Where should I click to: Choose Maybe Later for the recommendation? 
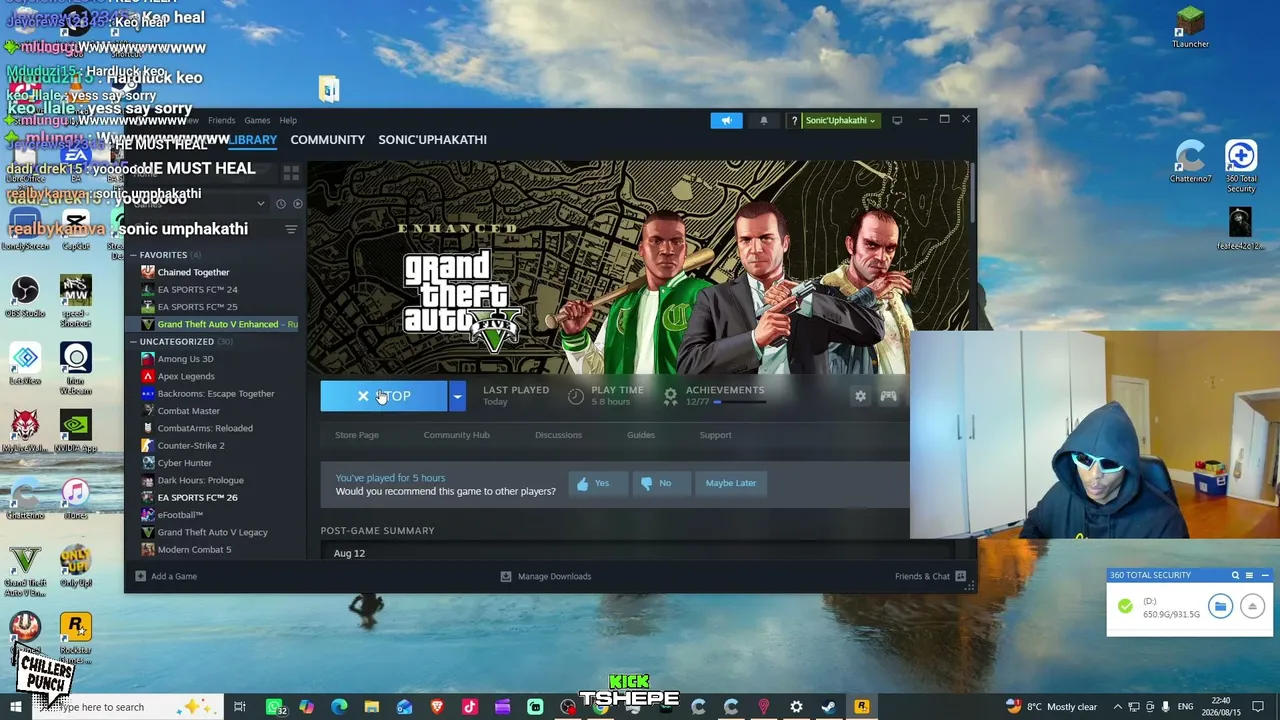[x=731, y=483]
